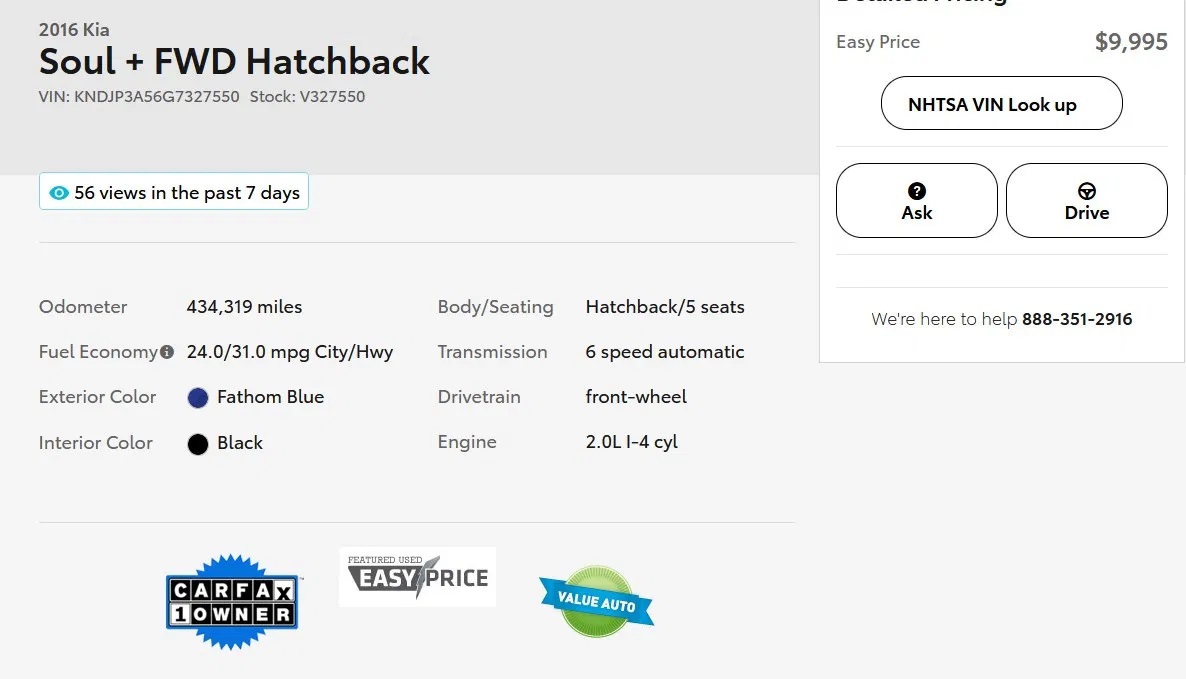Image resolution: width=1186 pixels, height=679 pixels.
Task: Click the Soul + FWD Hatchback title
Action: (234, 62)
